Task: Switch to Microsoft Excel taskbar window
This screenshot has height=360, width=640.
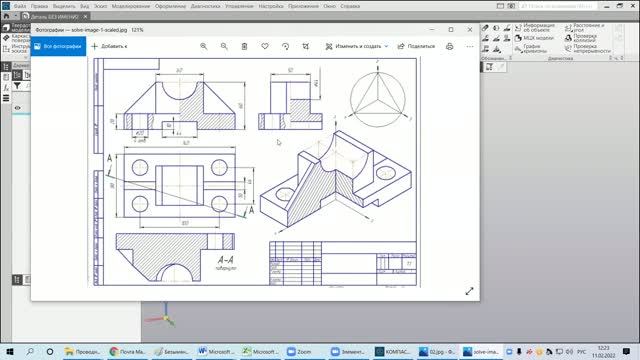Action: (x=260, y=351)
